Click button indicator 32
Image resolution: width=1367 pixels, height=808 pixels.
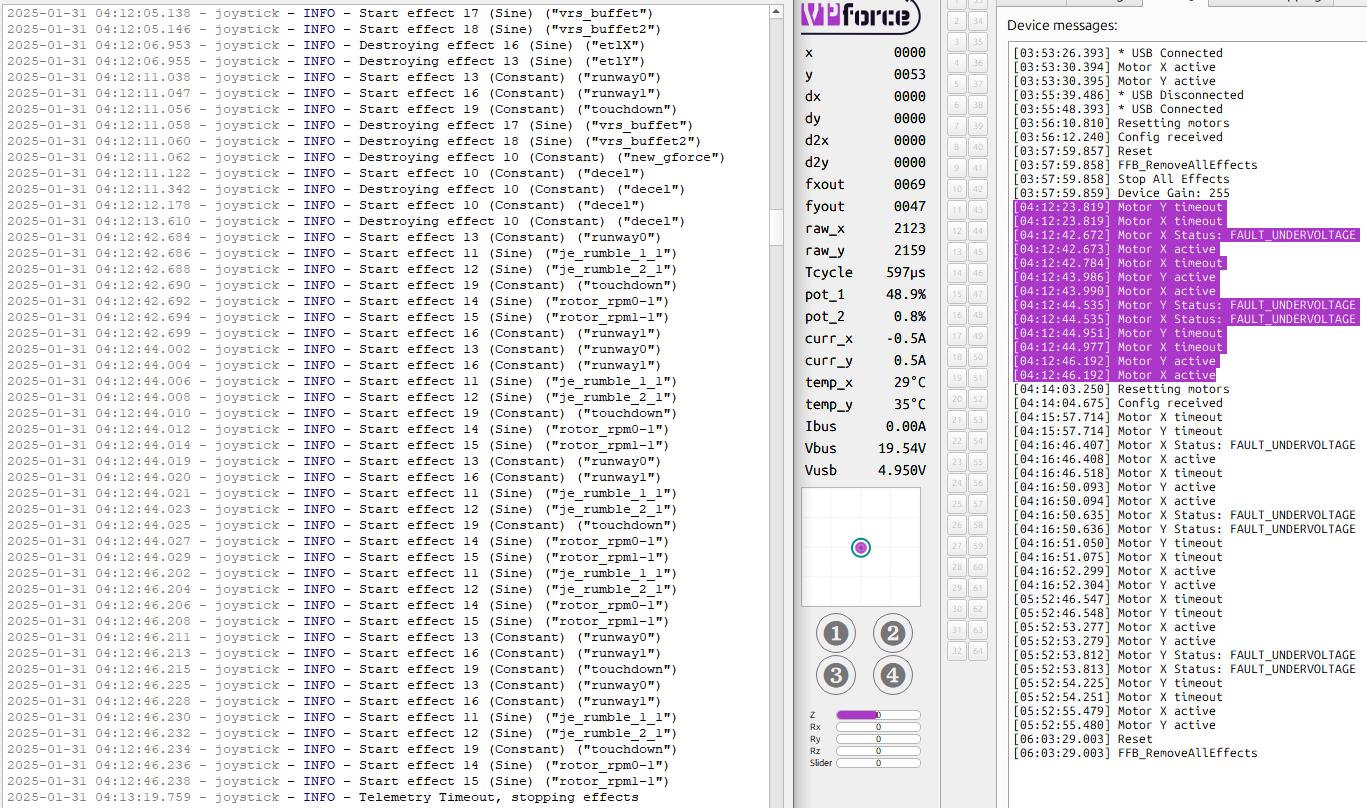click(956, 651)
